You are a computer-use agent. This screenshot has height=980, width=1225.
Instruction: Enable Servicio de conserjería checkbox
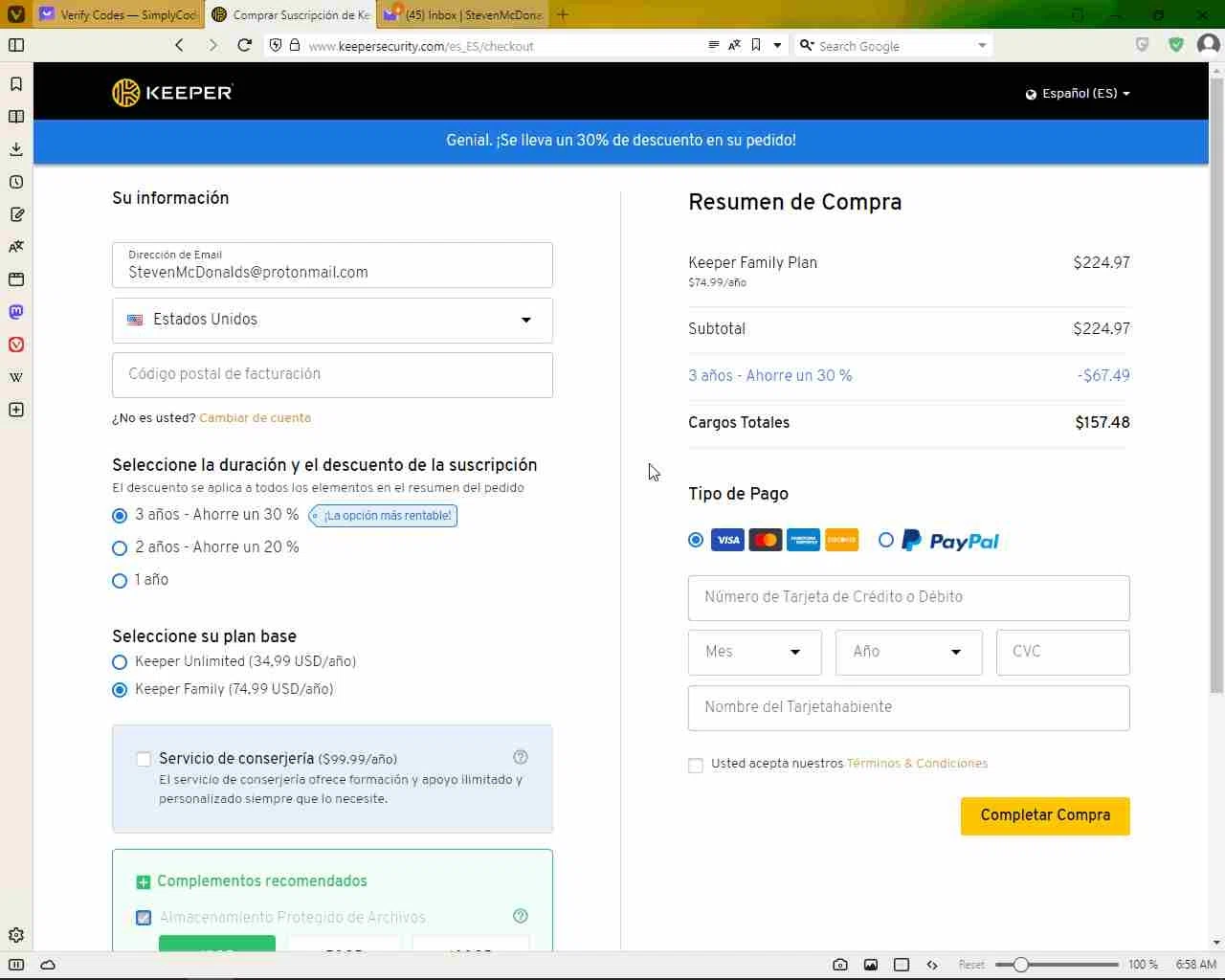click(x=144, y=759)
